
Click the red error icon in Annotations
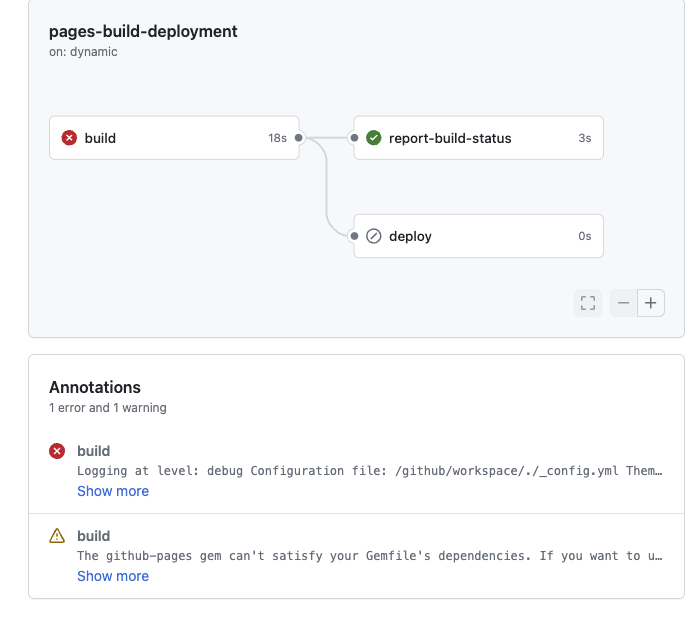[57, 451]
